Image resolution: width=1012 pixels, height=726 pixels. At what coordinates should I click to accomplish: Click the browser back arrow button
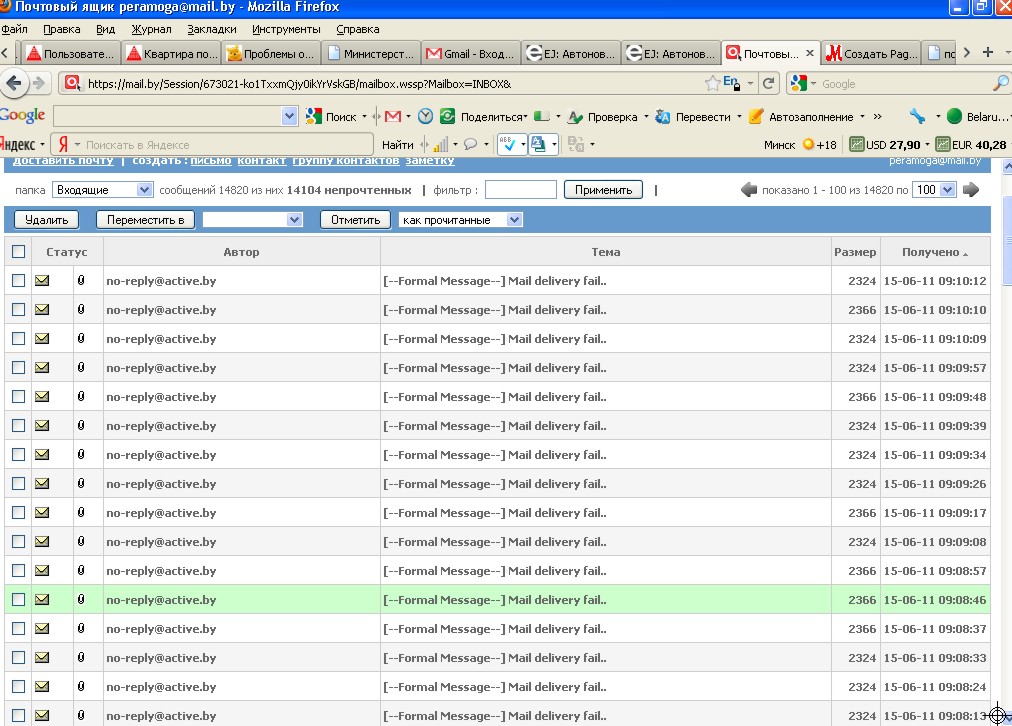click(15, 83)
